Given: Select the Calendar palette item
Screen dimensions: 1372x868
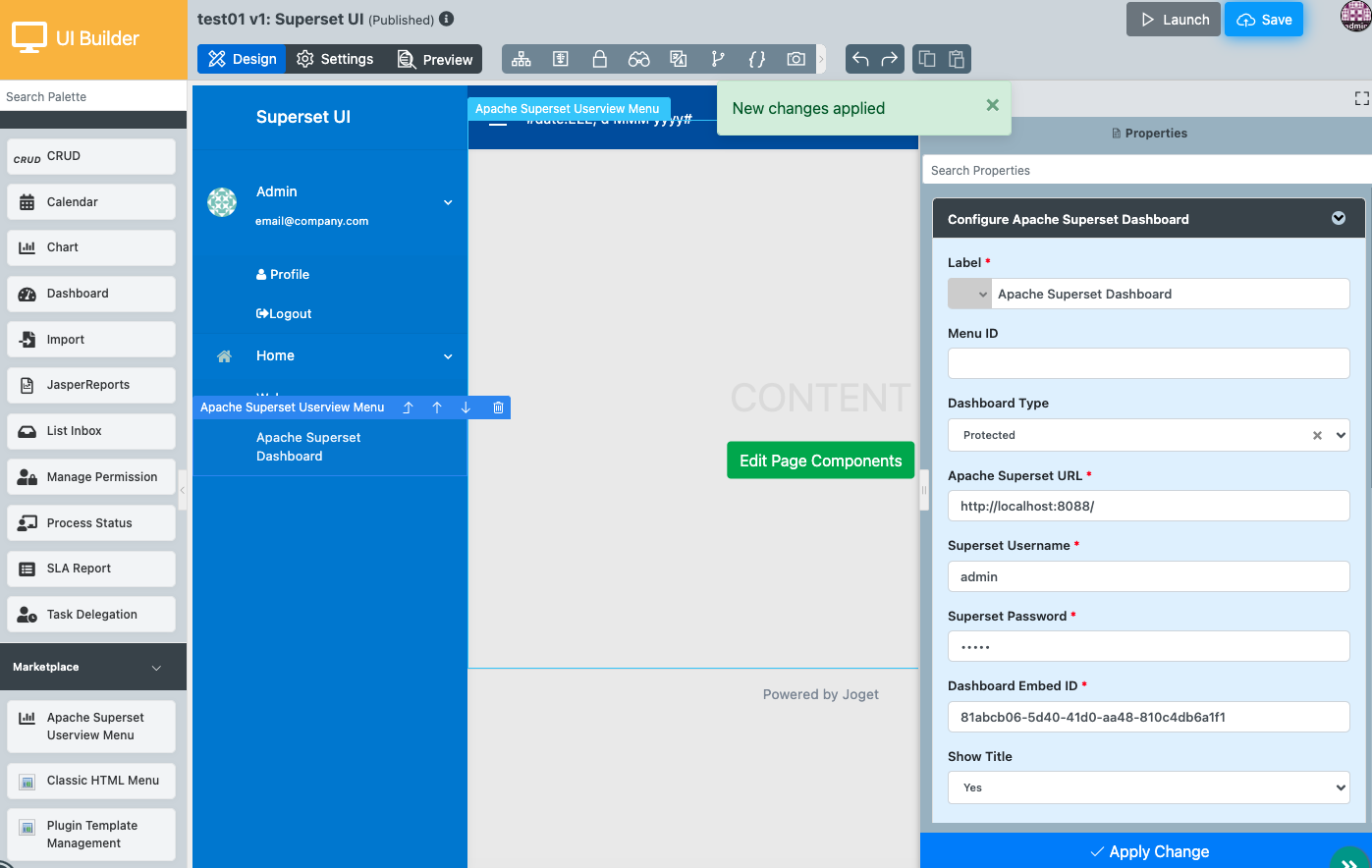Looking at the screenshot, I should click(91, 202).
